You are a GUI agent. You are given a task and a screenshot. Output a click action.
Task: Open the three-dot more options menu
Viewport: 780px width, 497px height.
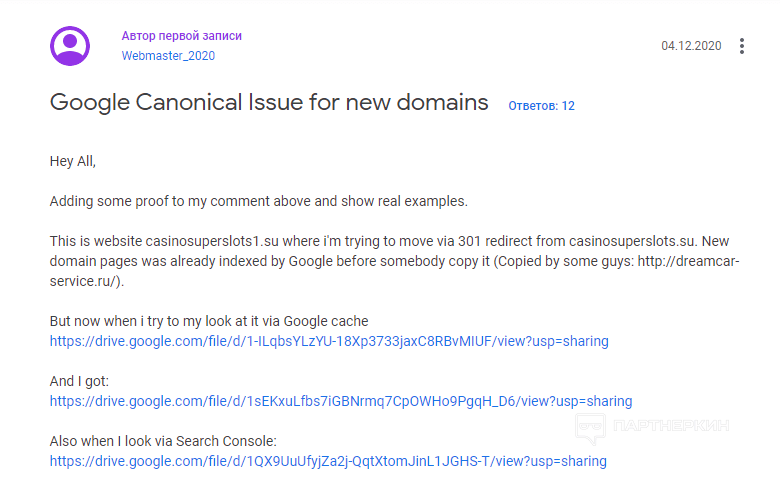(741, 46)
